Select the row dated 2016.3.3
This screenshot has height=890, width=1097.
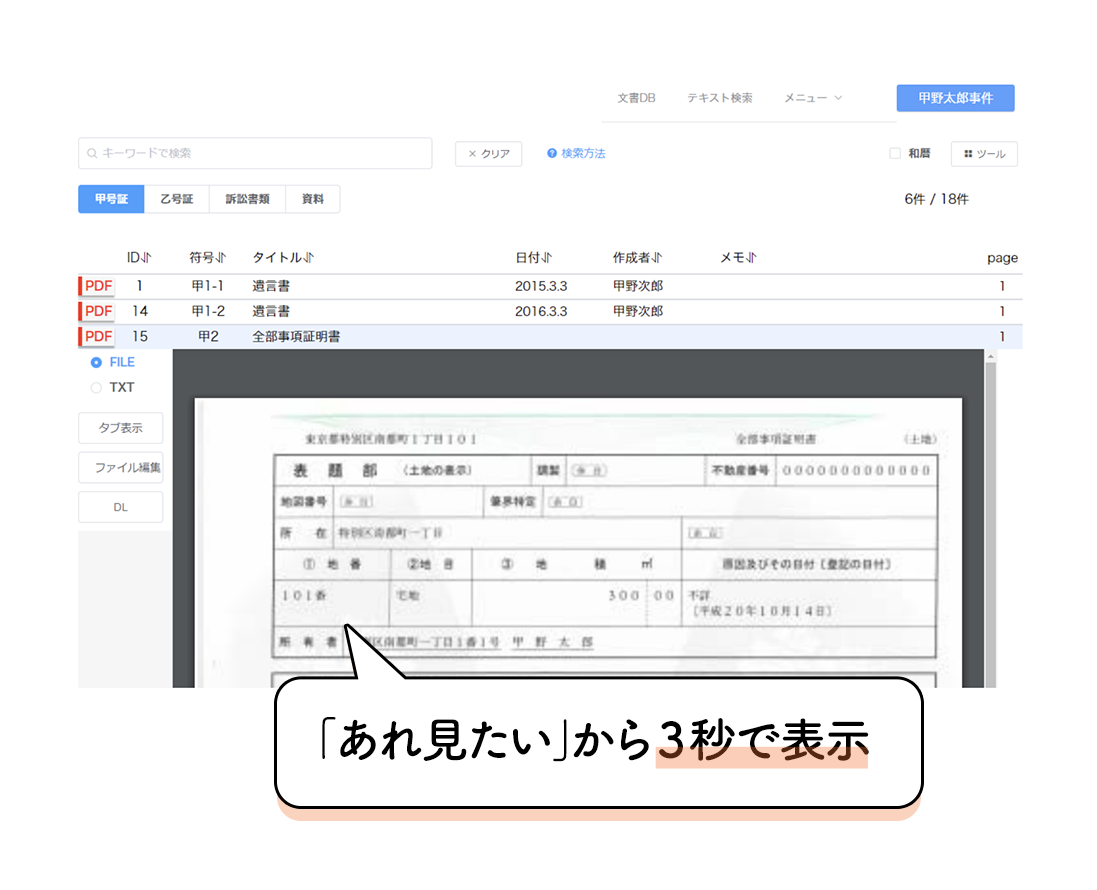pyautogui.click(x=550, y=311)
